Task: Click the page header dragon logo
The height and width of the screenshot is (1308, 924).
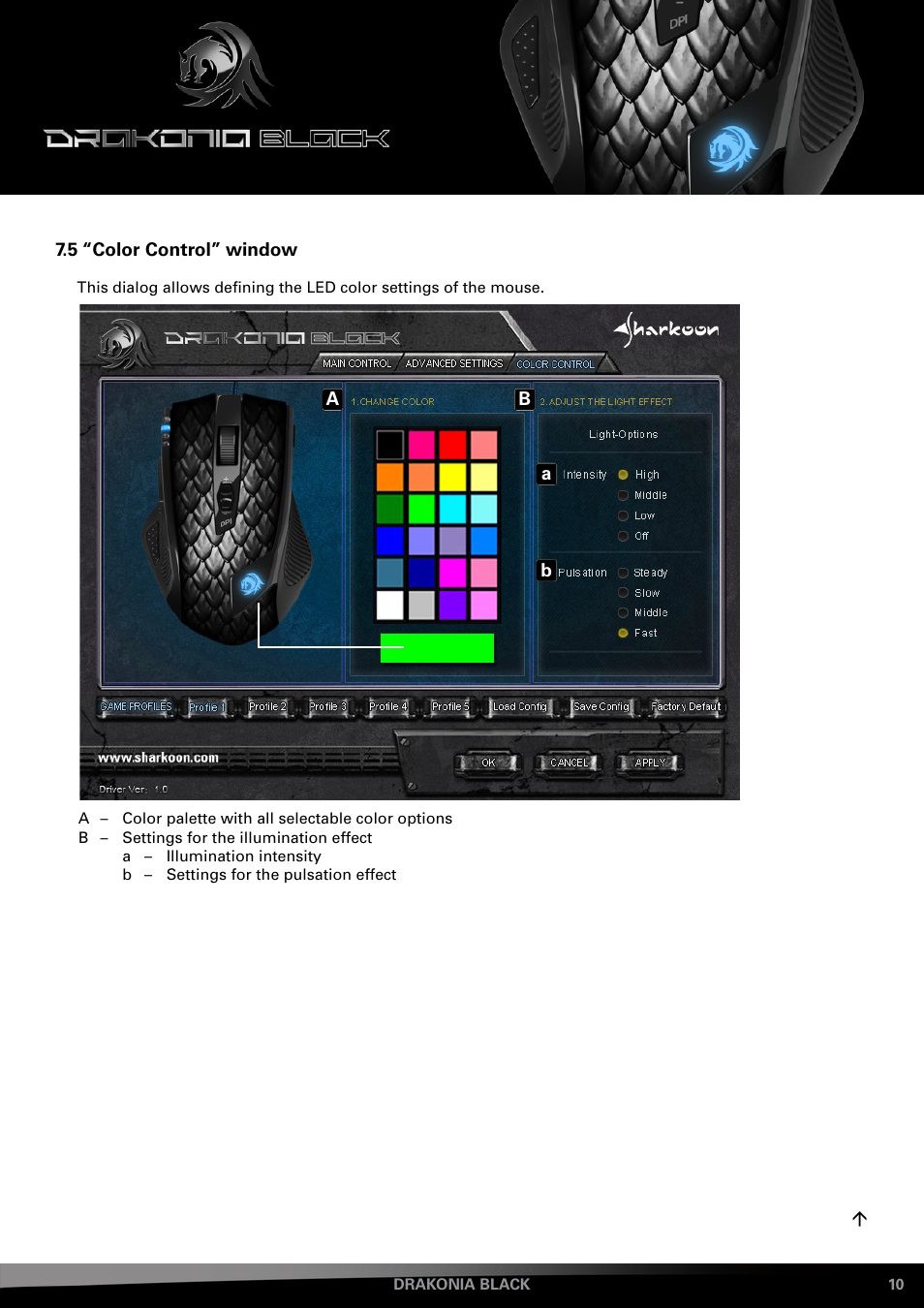Action: (225, 65)
